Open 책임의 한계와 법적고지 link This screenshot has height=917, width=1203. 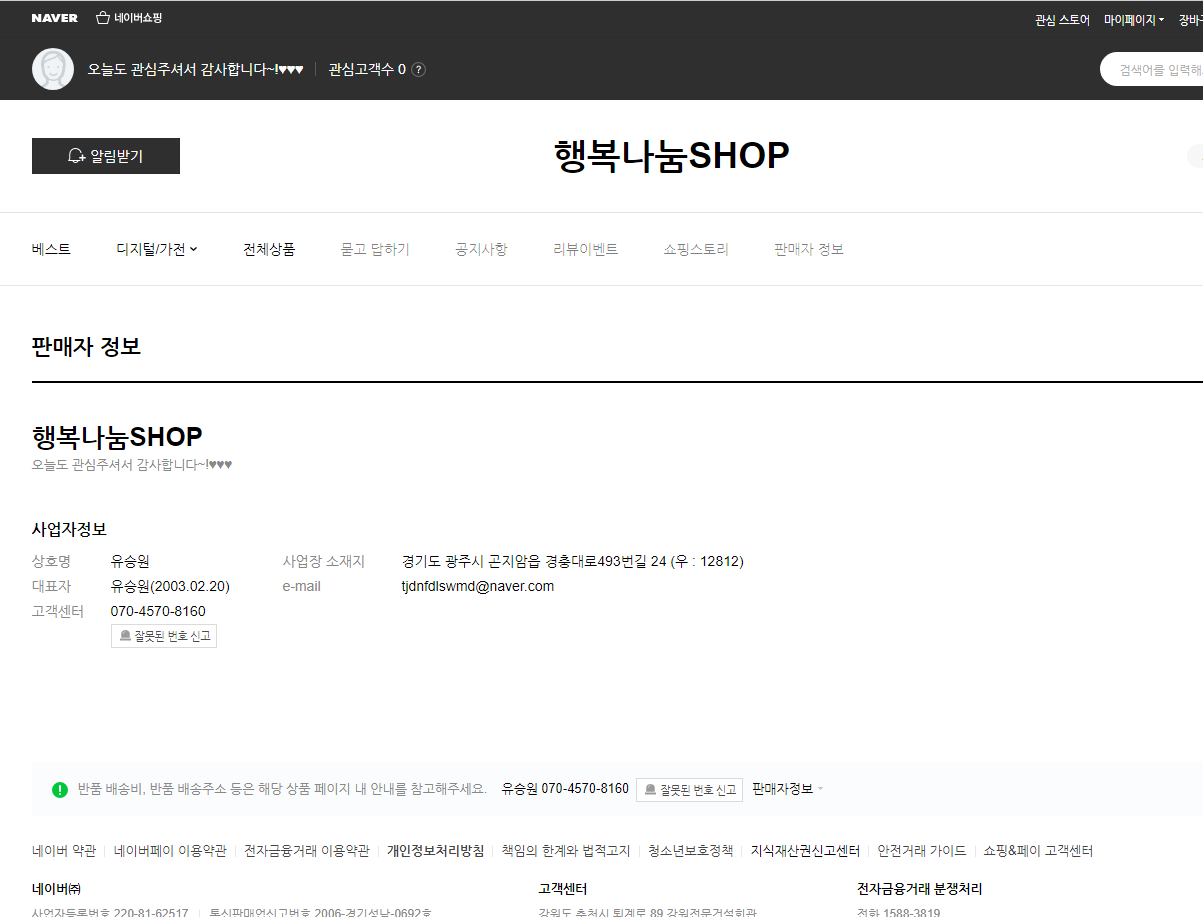click(x=566, y=851)
